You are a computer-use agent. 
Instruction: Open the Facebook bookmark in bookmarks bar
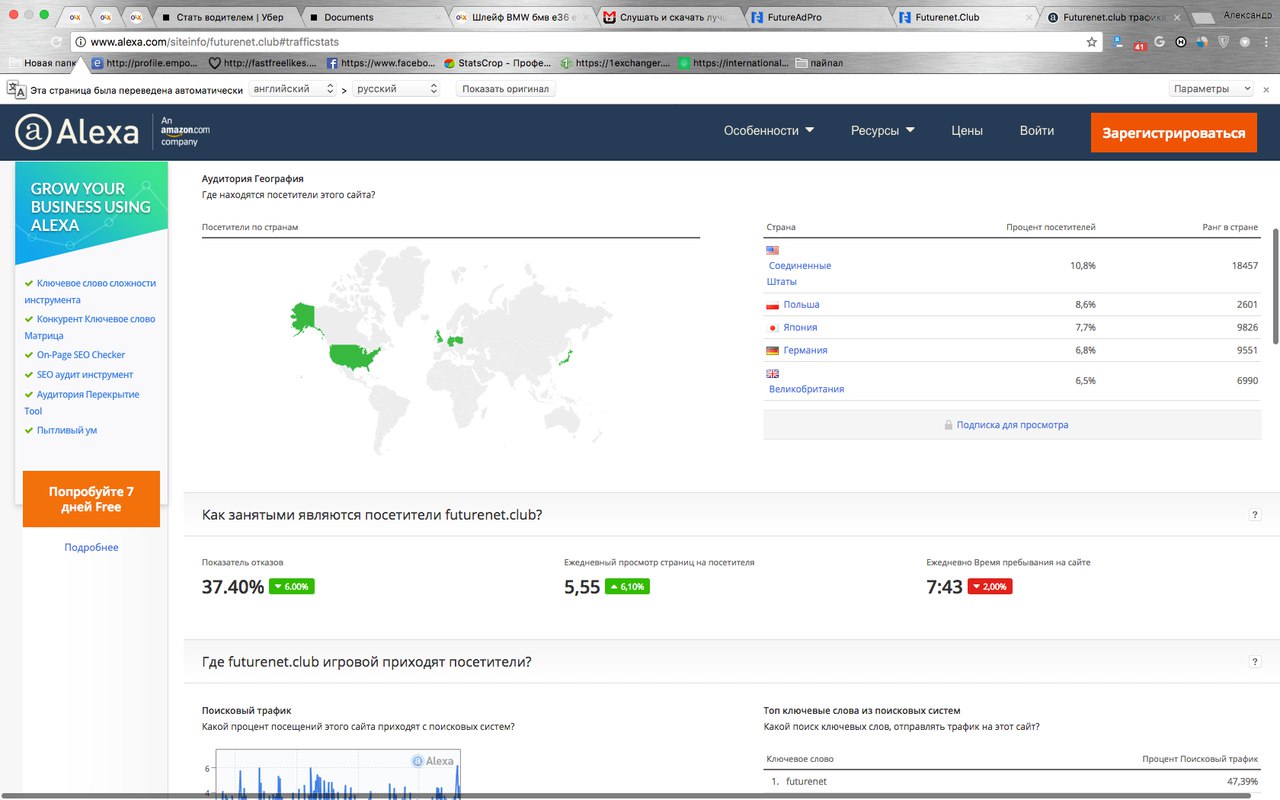381,62
